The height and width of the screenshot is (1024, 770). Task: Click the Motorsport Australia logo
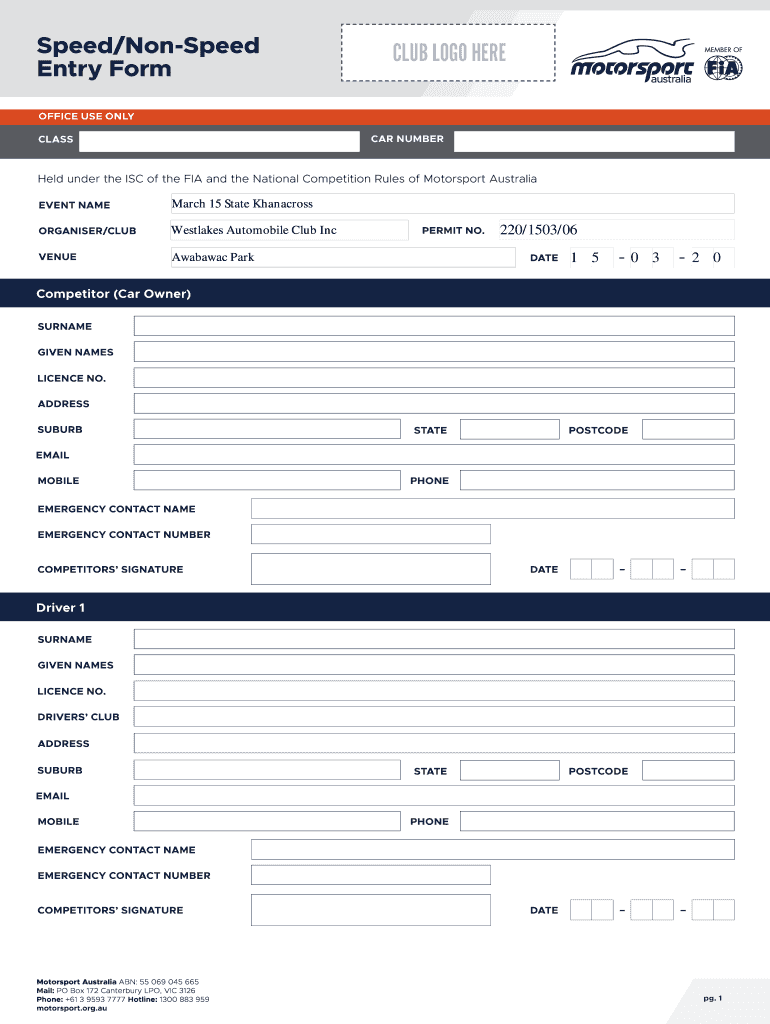[632, 62]
